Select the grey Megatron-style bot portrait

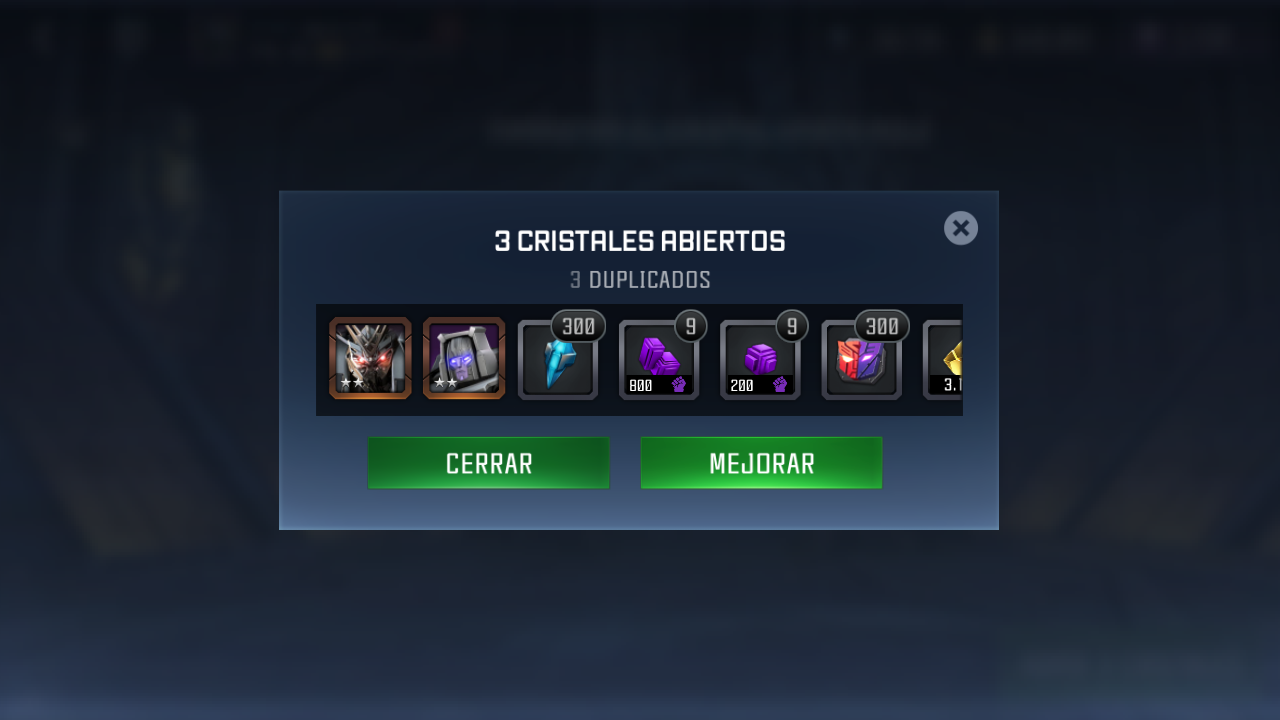464,358
